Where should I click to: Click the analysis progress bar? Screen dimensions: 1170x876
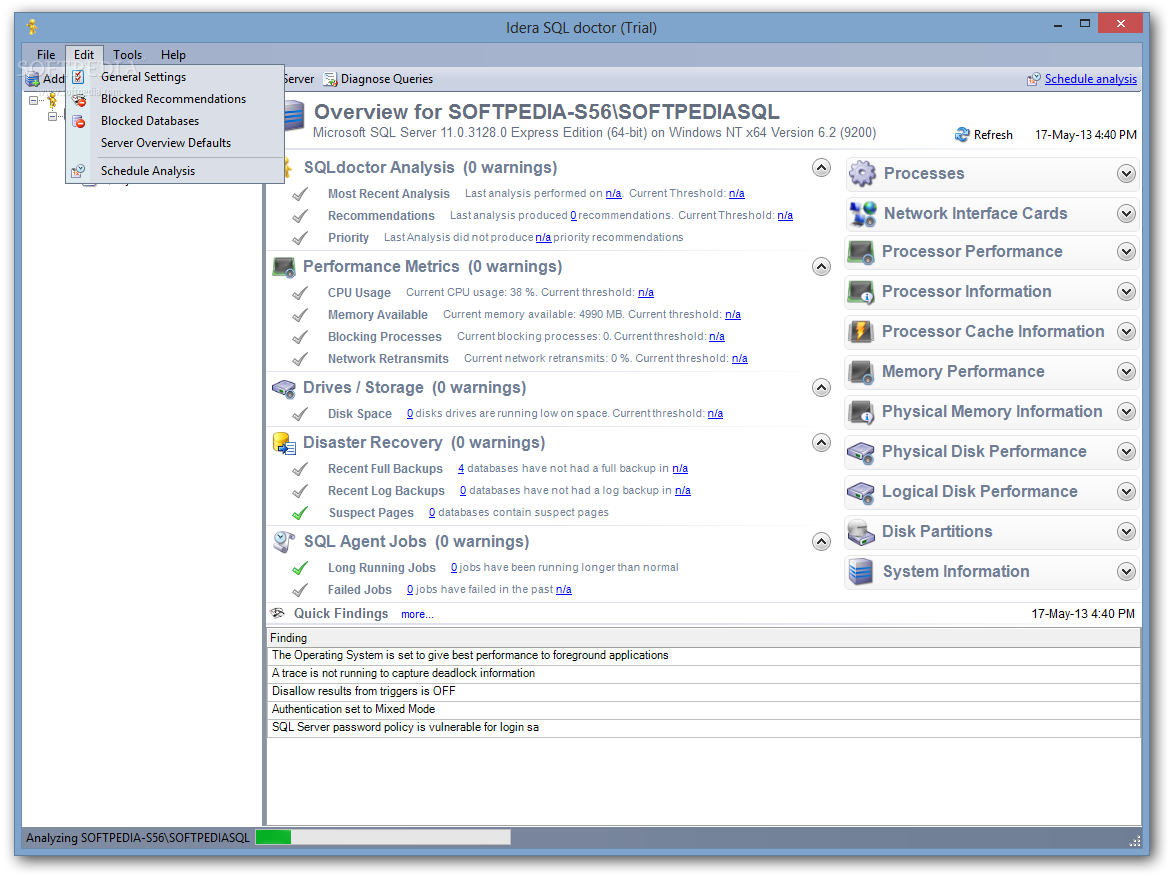click(x=383, y=837)
